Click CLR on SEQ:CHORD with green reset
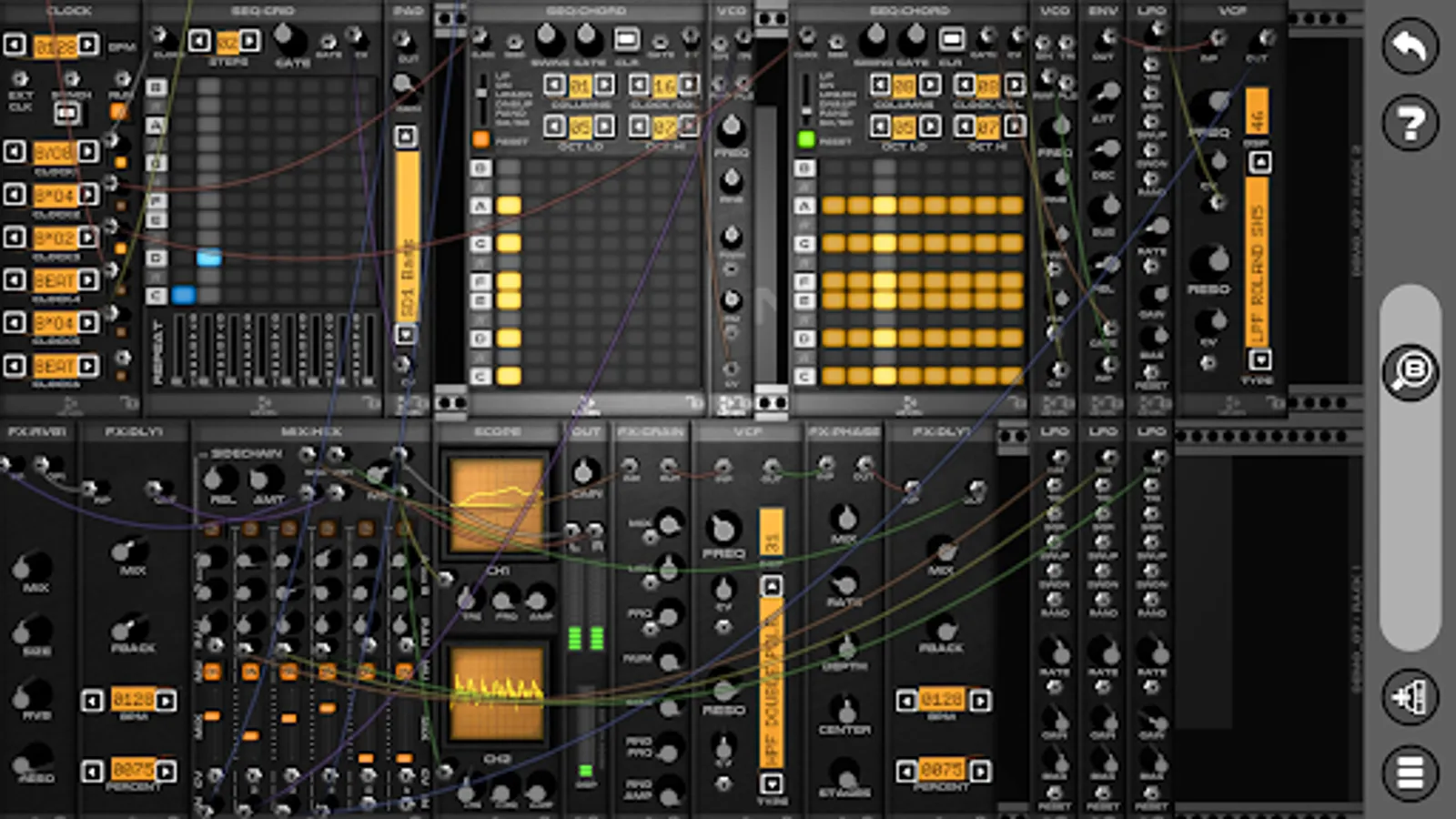This screenshot has width=1456, height=819. coord(951,39)
